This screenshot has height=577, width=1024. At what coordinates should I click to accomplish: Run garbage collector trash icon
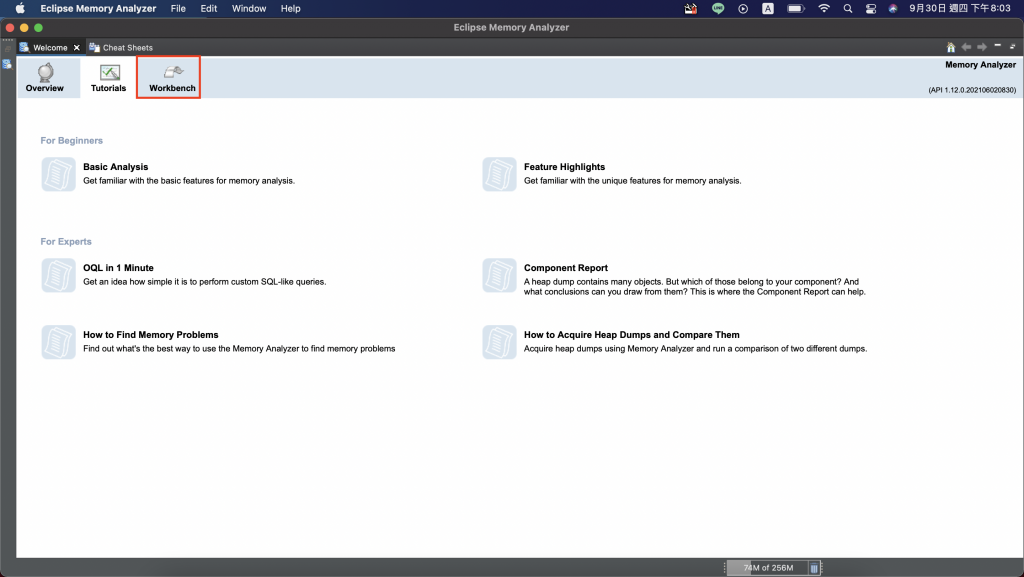click(814, 569)
